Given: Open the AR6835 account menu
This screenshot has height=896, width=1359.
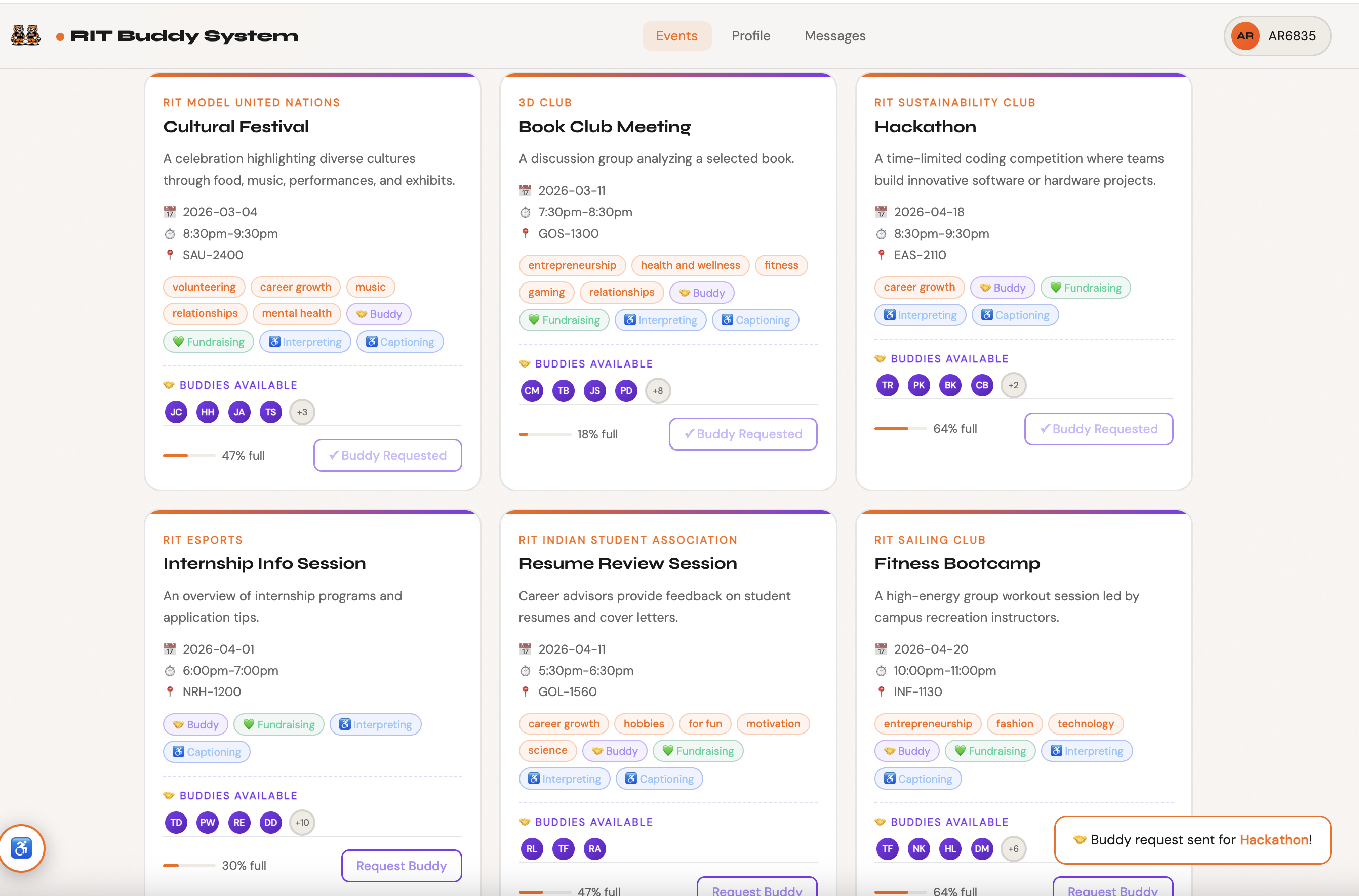Looking at the screenshot, I should [1292, 36].
